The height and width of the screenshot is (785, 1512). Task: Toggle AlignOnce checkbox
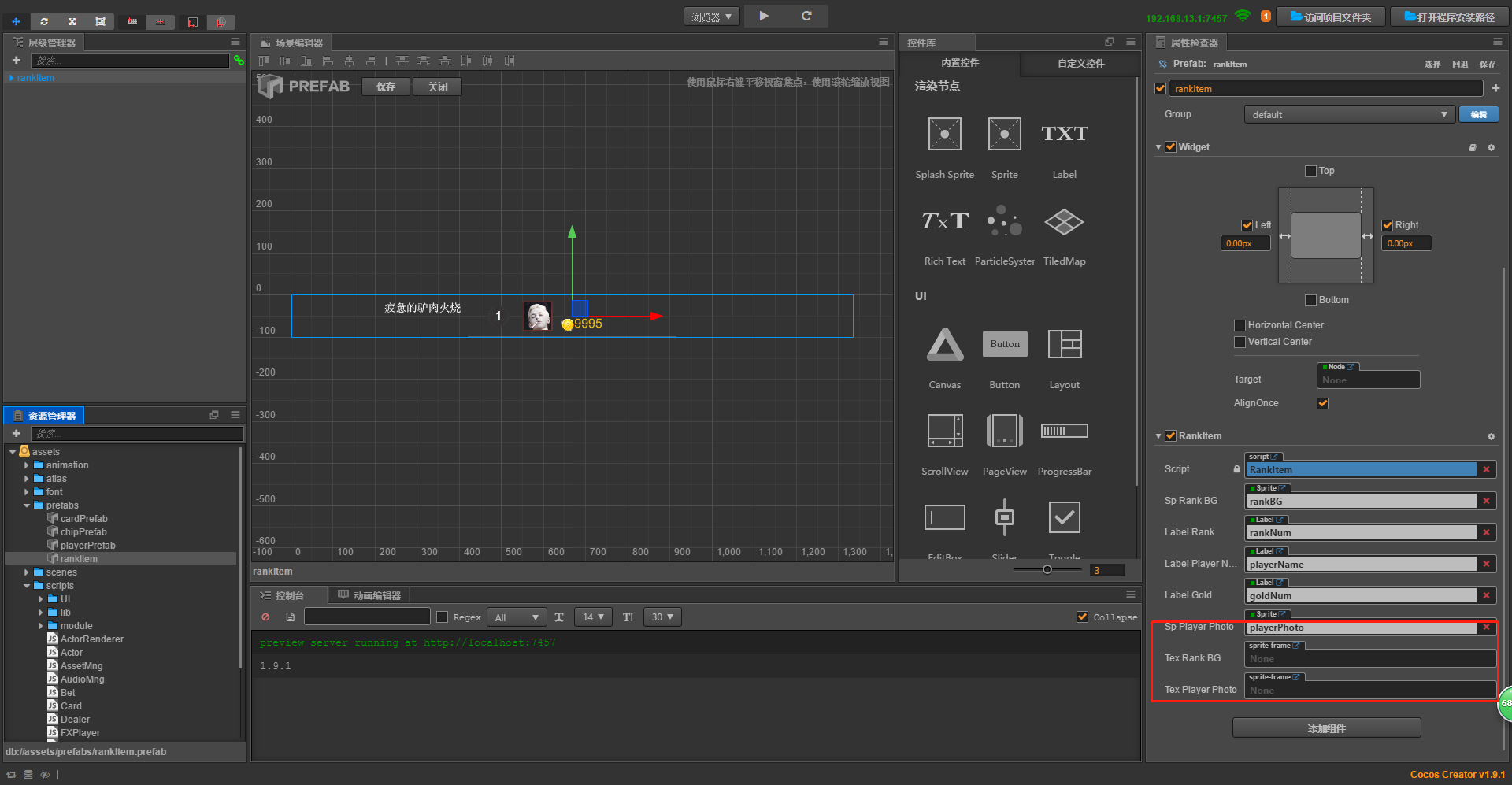click(1323, 403)
